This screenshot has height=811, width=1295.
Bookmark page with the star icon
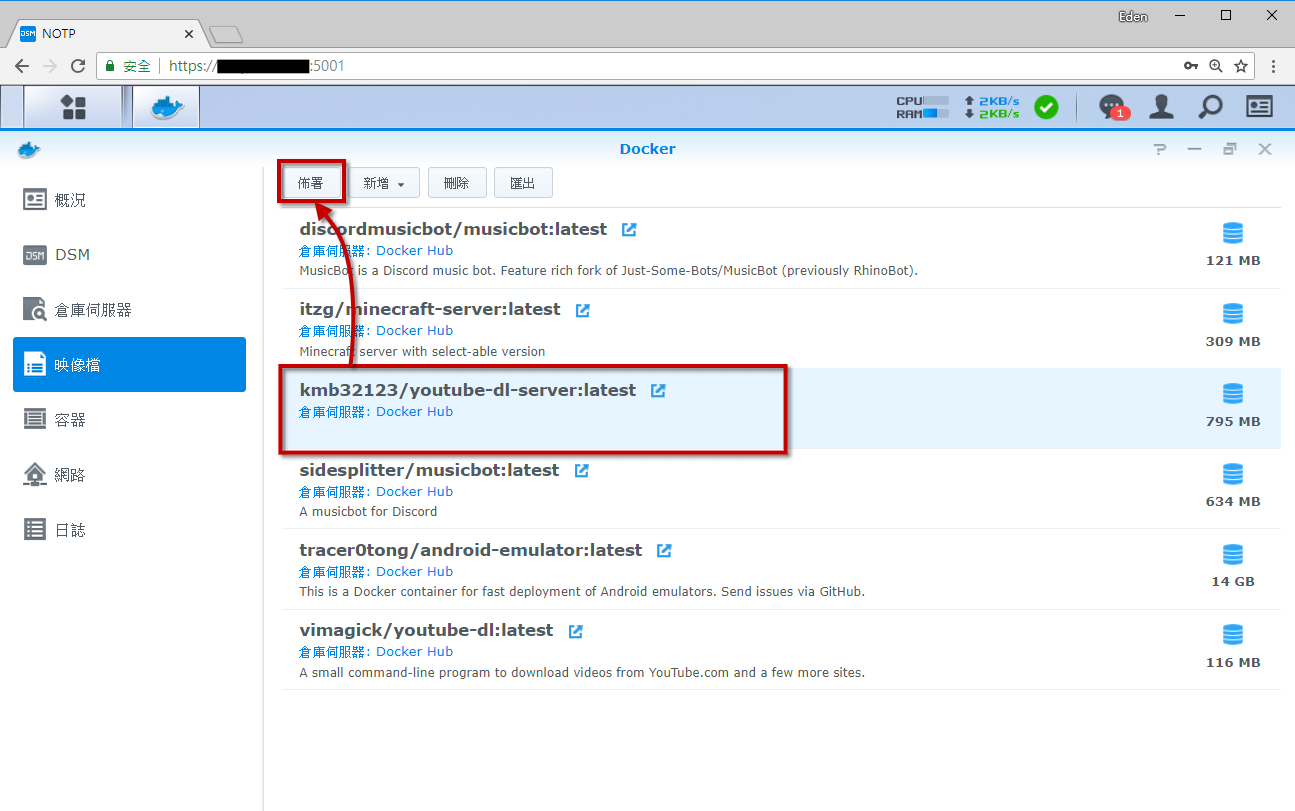[1241, 66]
